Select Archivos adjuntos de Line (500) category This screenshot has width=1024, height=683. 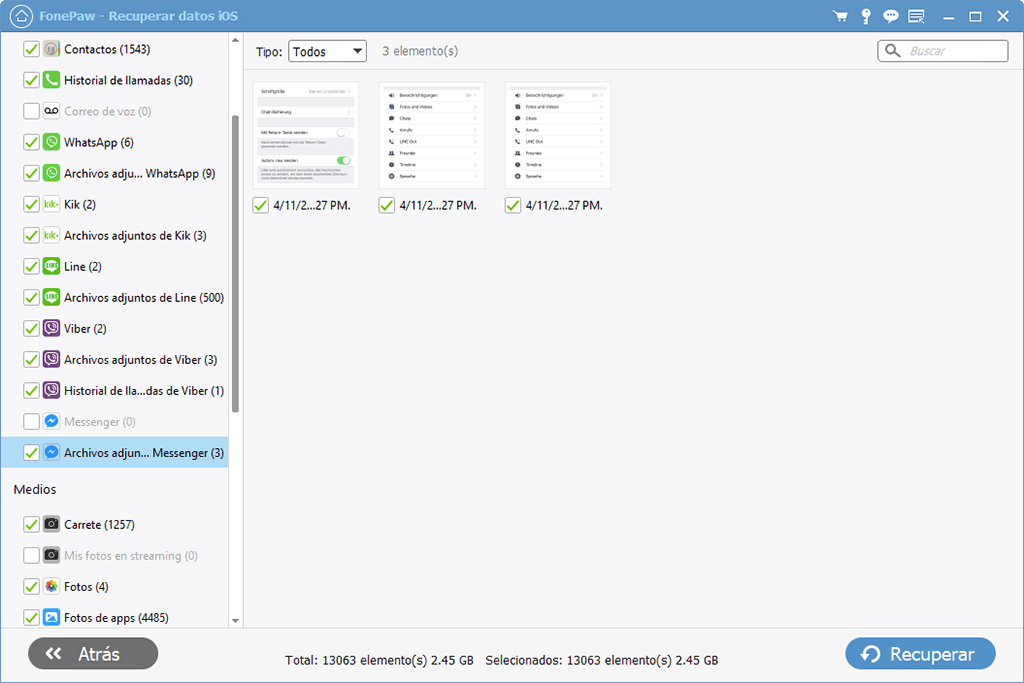115,297
